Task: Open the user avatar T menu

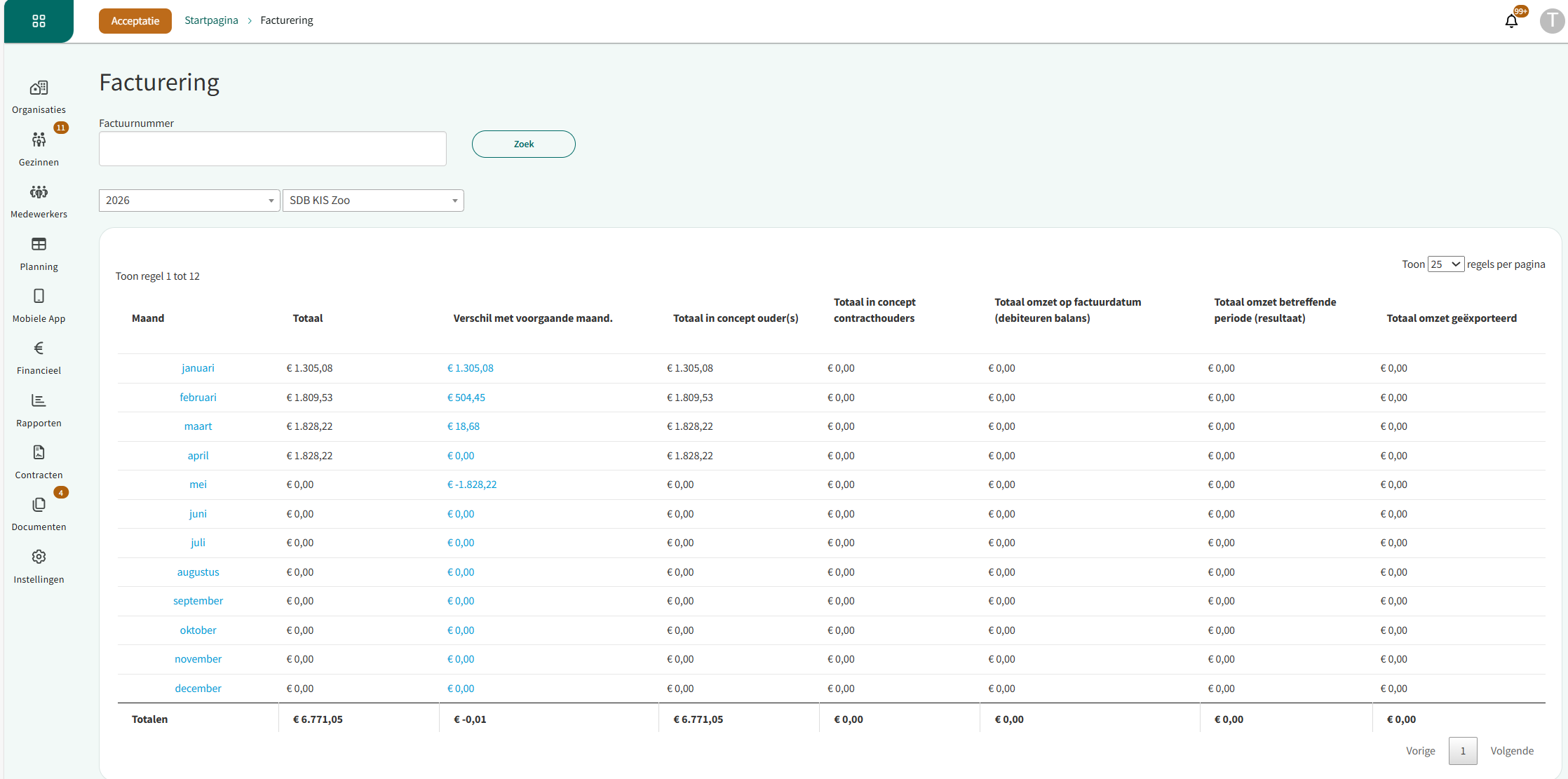Action: coord(1551,21)
